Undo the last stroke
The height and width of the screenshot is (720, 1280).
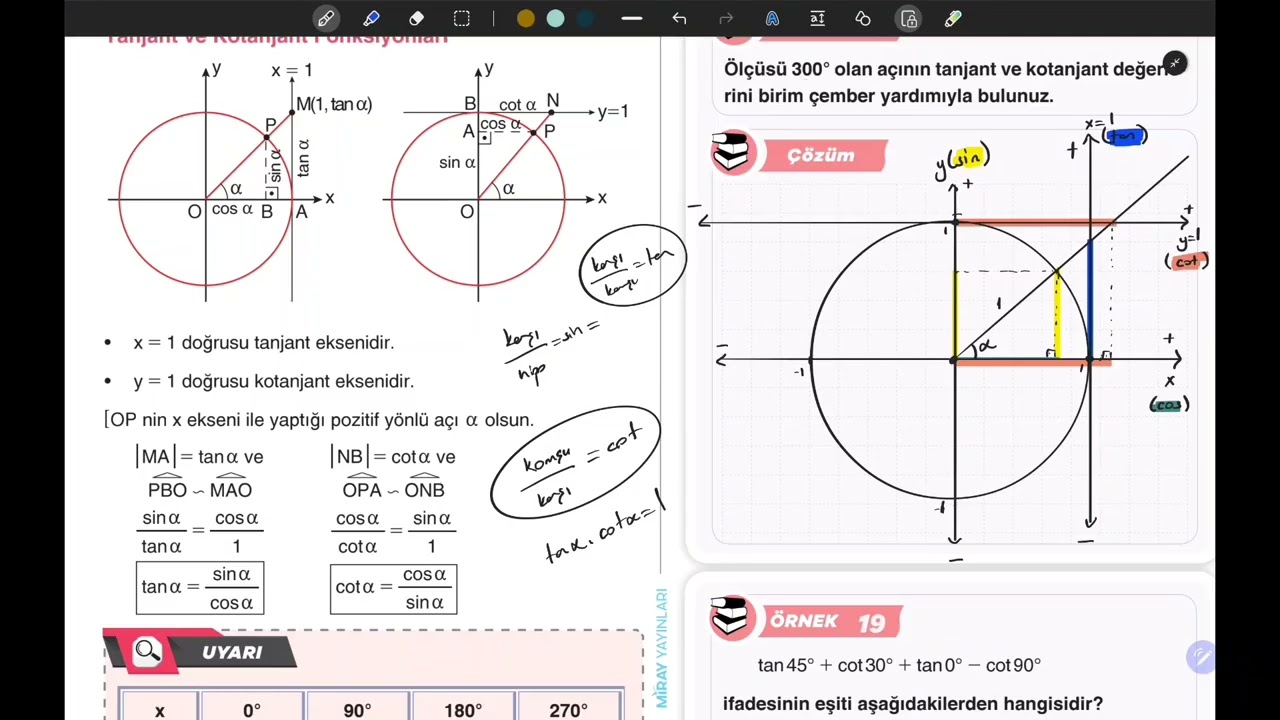680,18
